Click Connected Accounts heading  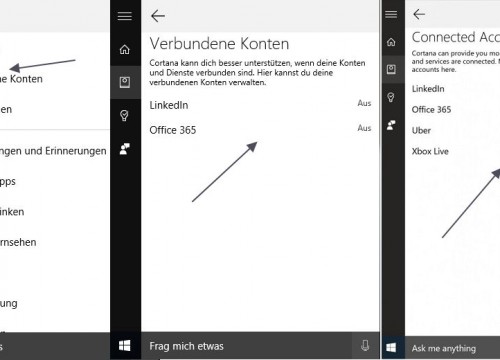[456, 37]
